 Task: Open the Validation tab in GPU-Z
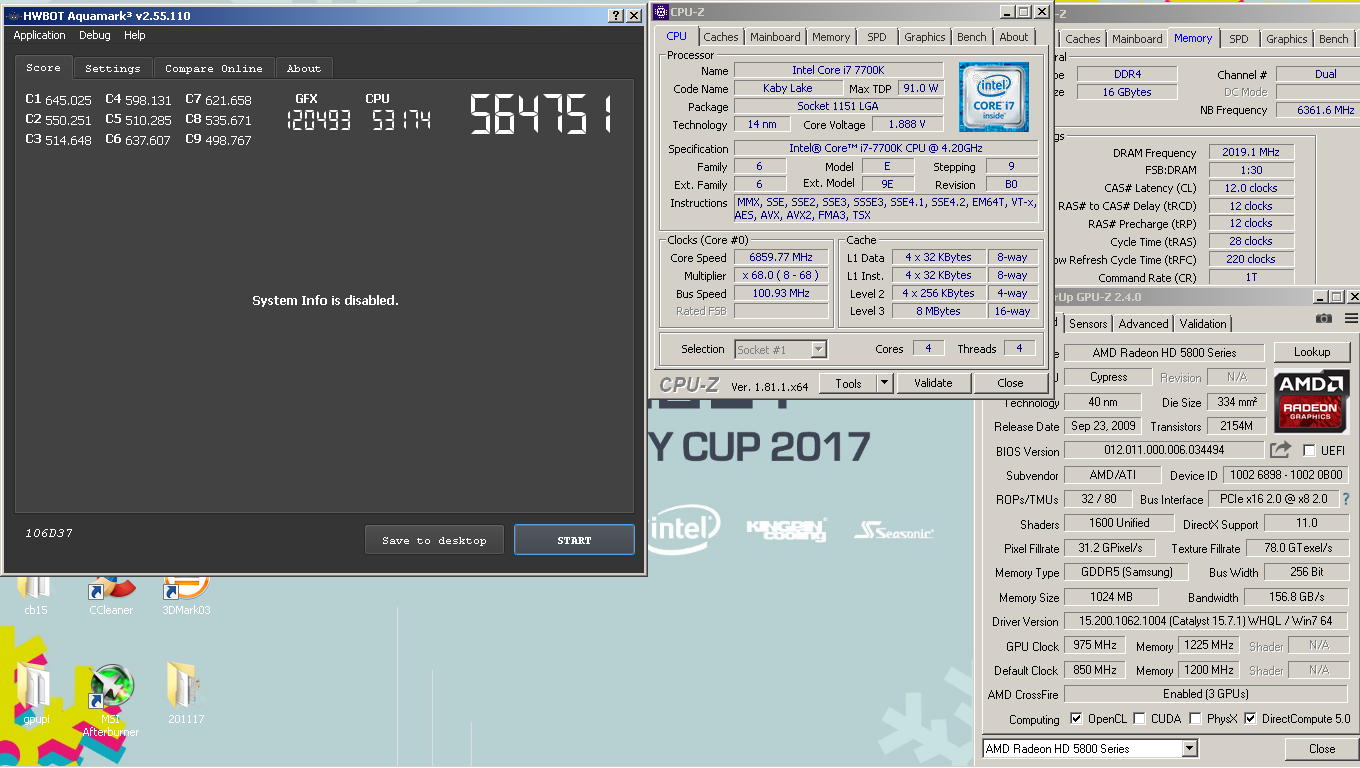pyautogui.click(x=1203, y=324)
